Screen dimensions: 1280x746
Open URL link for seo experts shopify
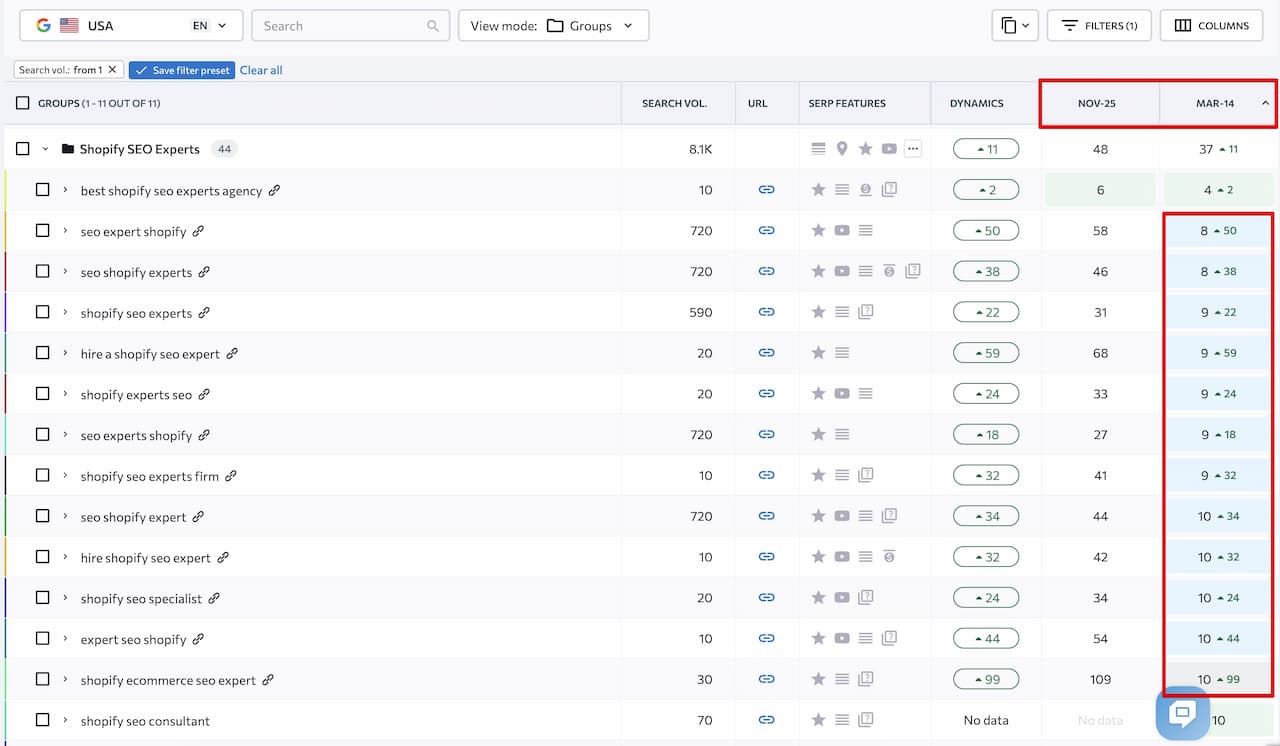pyautogui.click(x=766, y=435)
